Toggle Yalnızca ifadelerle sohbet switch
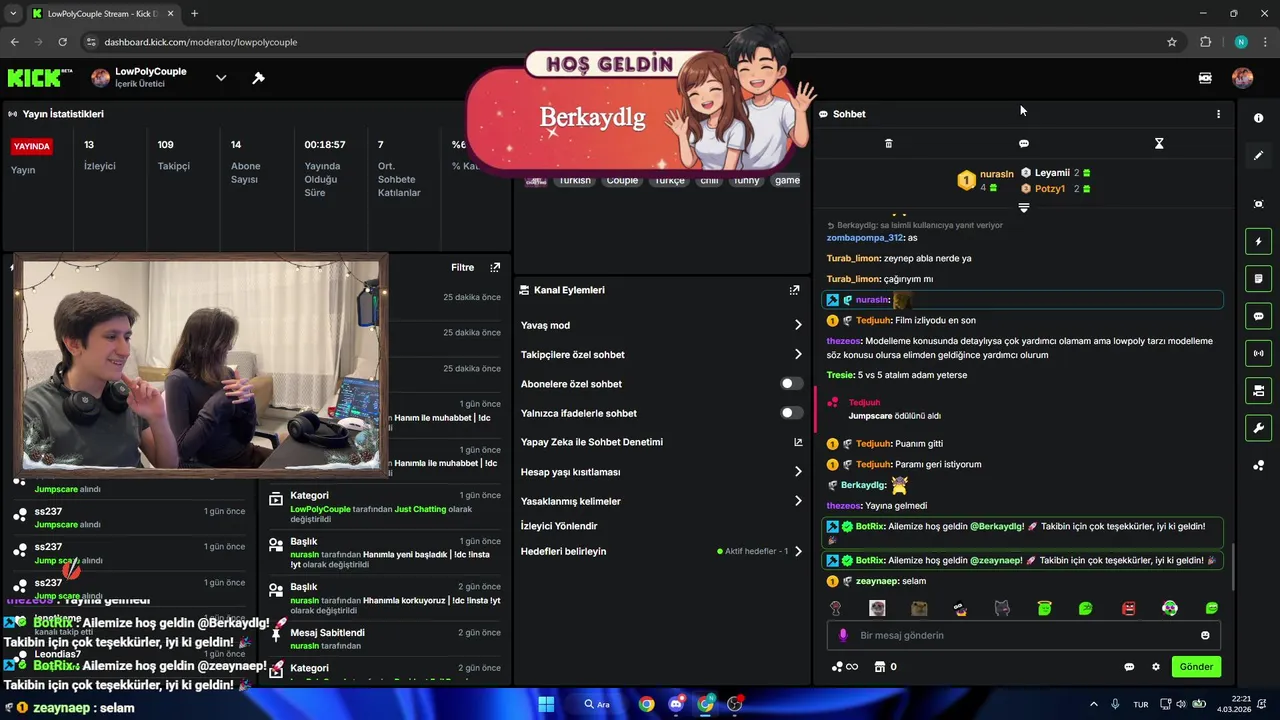 coord(791,413)
